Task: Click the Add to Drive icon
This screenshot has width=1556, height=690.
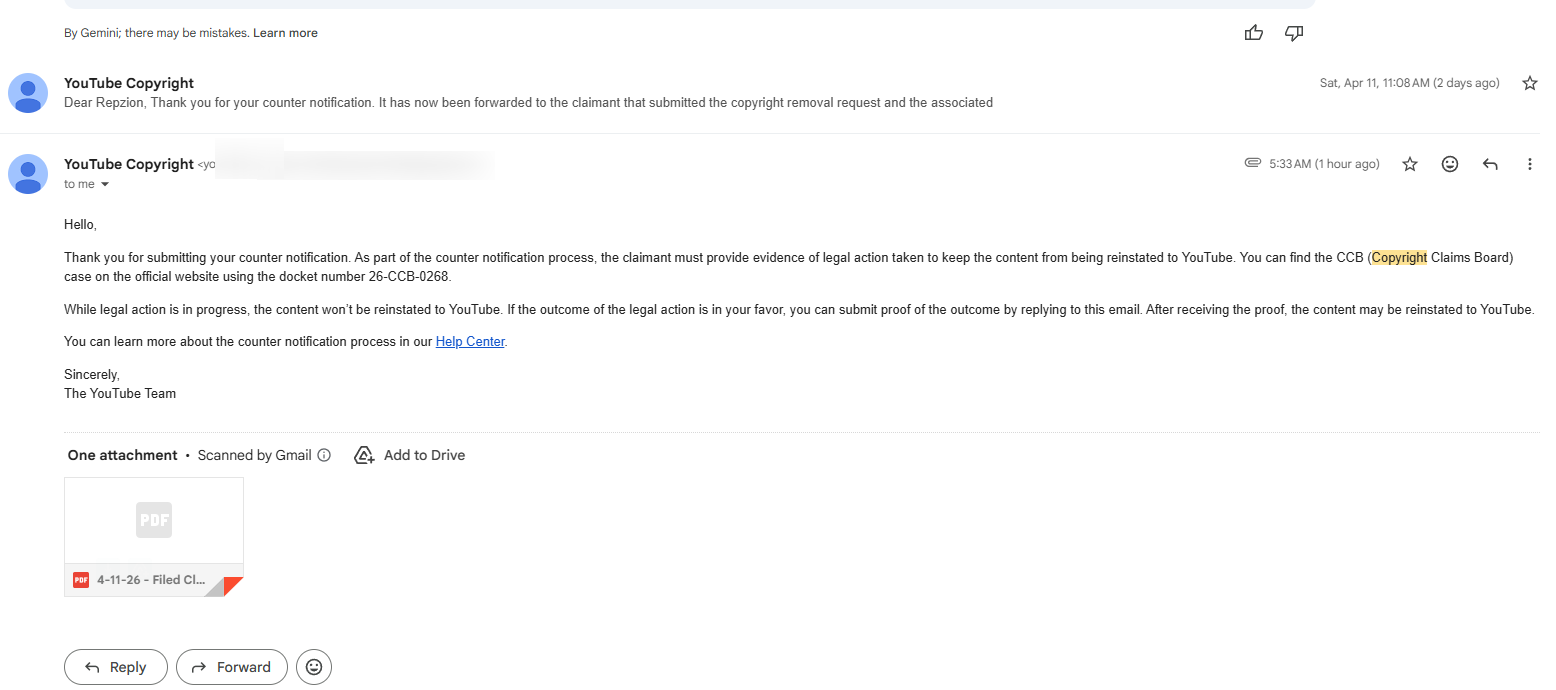Action: (x=364, y=456)
